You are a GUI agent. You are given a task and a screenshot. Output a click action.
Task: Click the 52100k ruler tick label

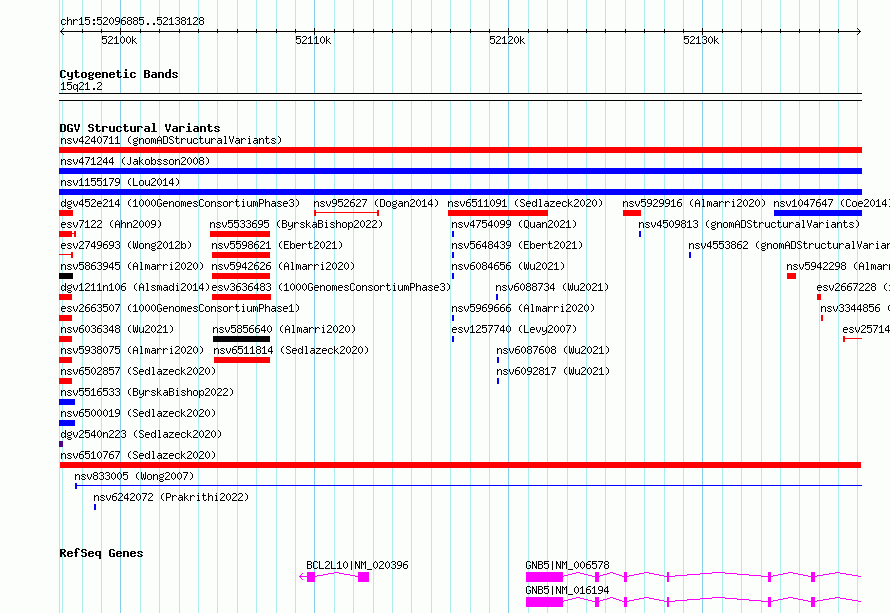(x=119, y=40)
